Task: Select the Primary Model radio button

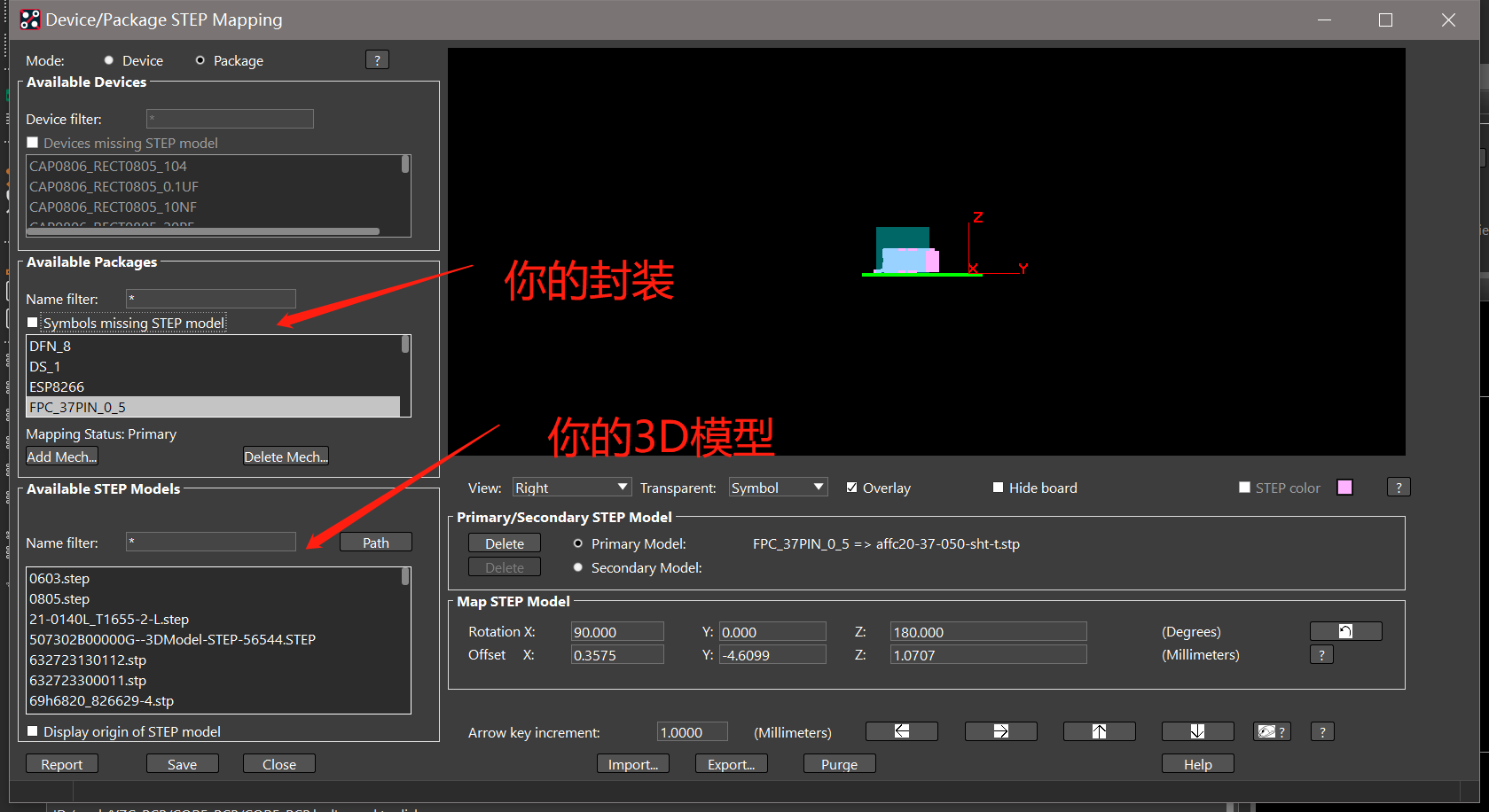Action: pos(578,543)
